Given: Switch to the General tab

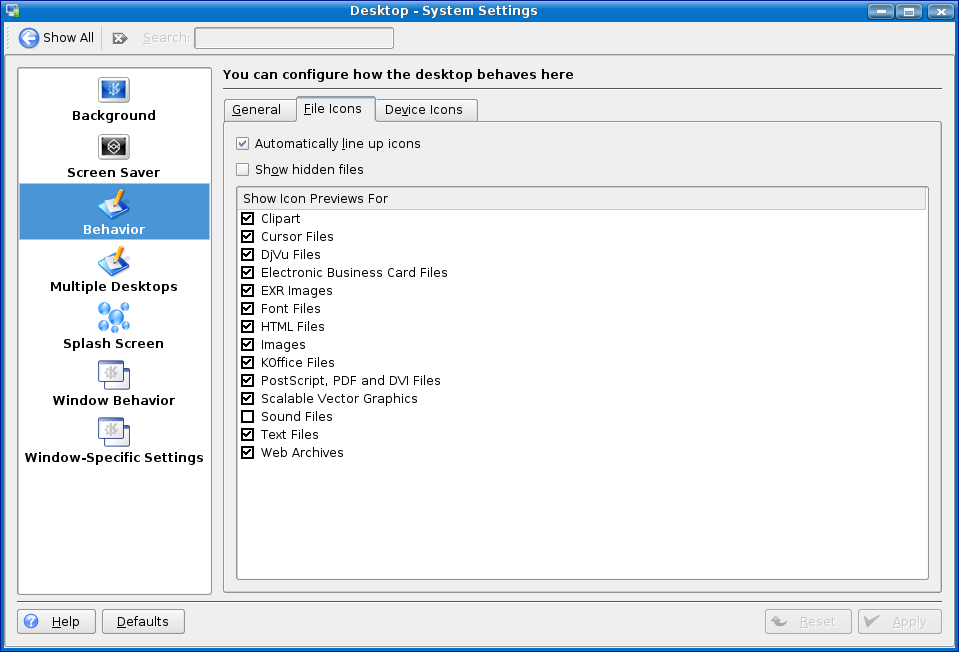Looking at the screenshot, I should point(257,110).
